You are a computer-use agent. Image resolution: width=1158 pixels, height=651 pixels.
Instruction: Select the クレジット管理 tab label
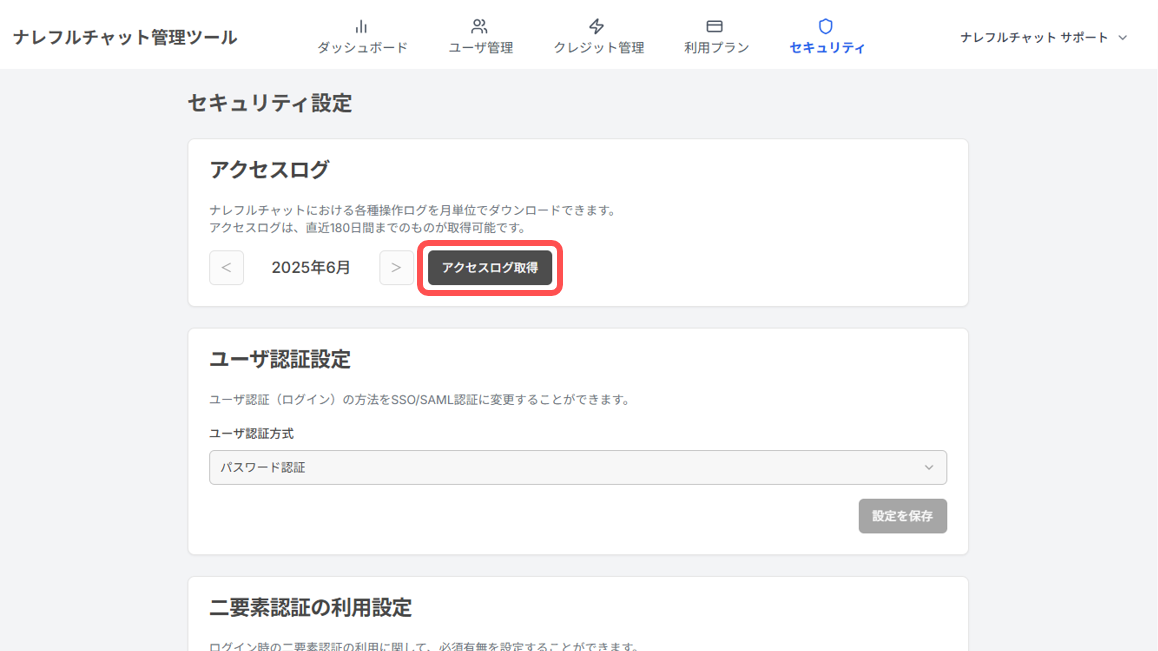tap(598, 48)
